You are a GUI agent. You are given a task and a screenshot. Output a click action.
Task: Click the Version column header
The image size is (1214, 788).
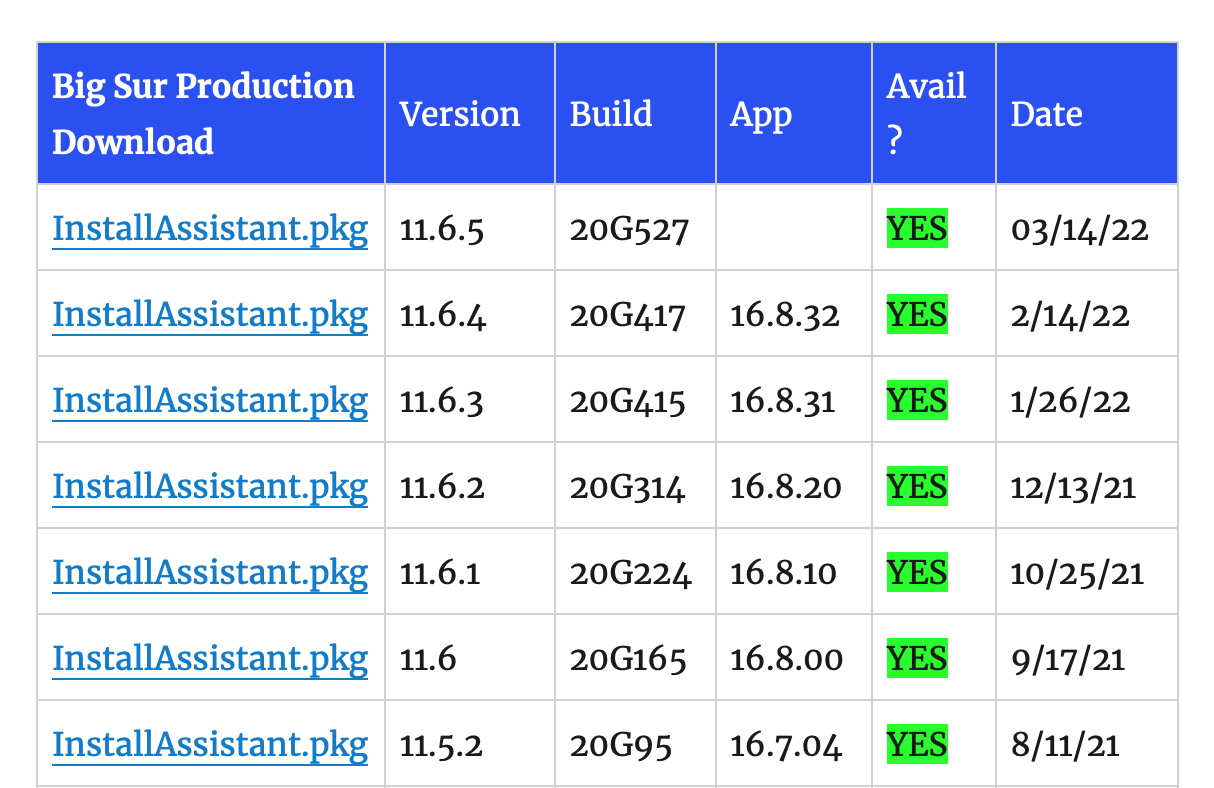pyautogui.click(x=460, y=114)
